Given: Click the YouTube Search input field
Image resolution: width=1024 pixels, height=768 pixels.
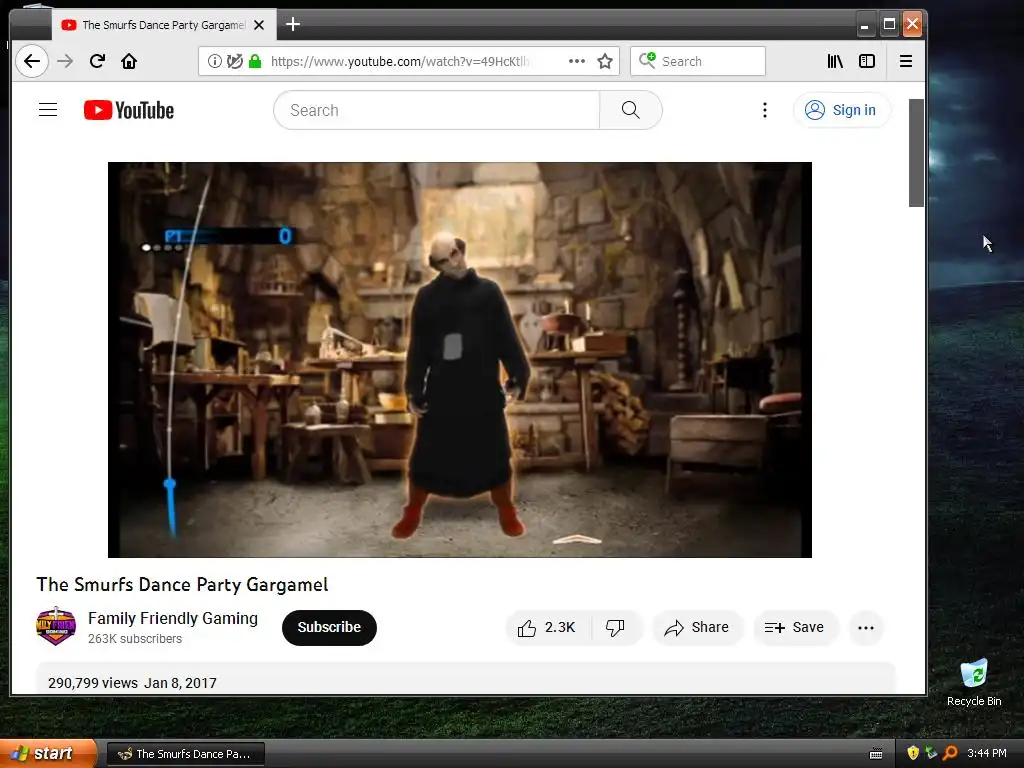Looking at the screenshot, I should (x=436, y=110).
